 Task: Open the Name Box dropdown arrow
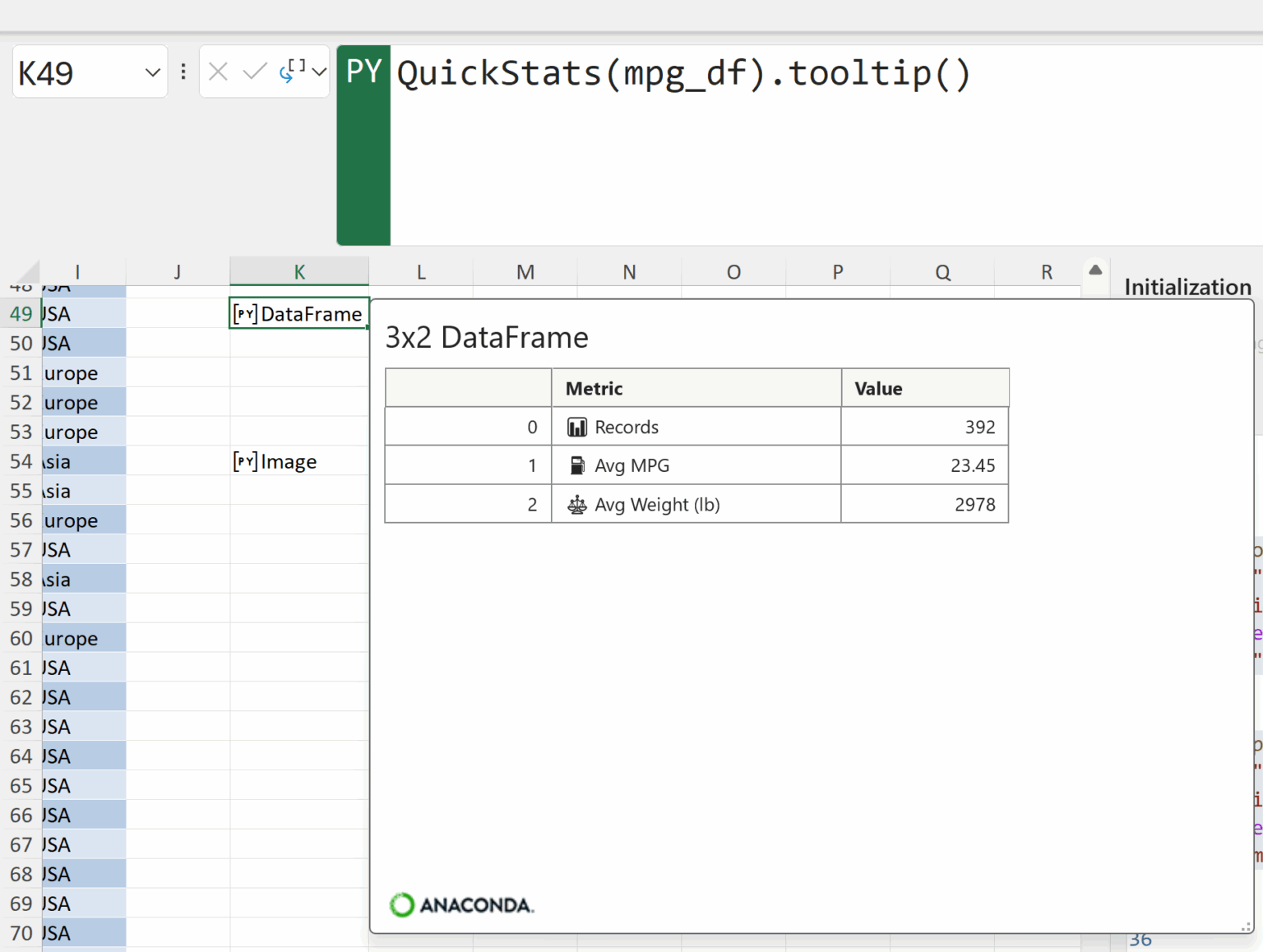click(x=152, y=73)
